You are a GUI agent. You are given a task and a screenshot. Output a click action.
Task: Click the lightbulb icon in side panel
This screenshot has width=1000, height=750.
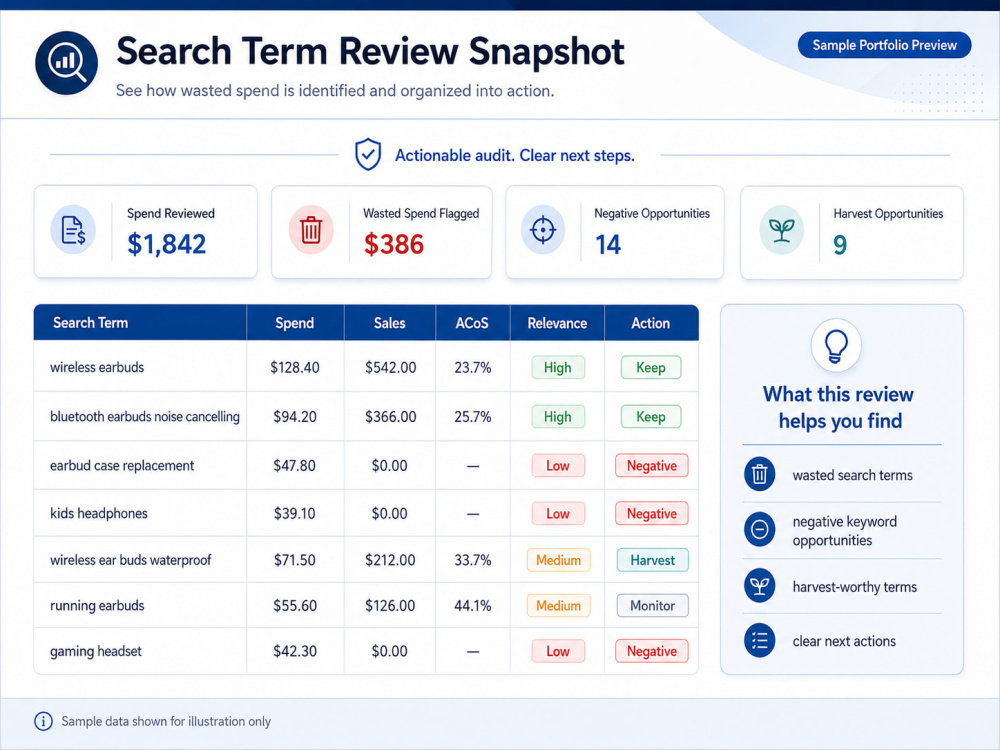tap(836, 345)
